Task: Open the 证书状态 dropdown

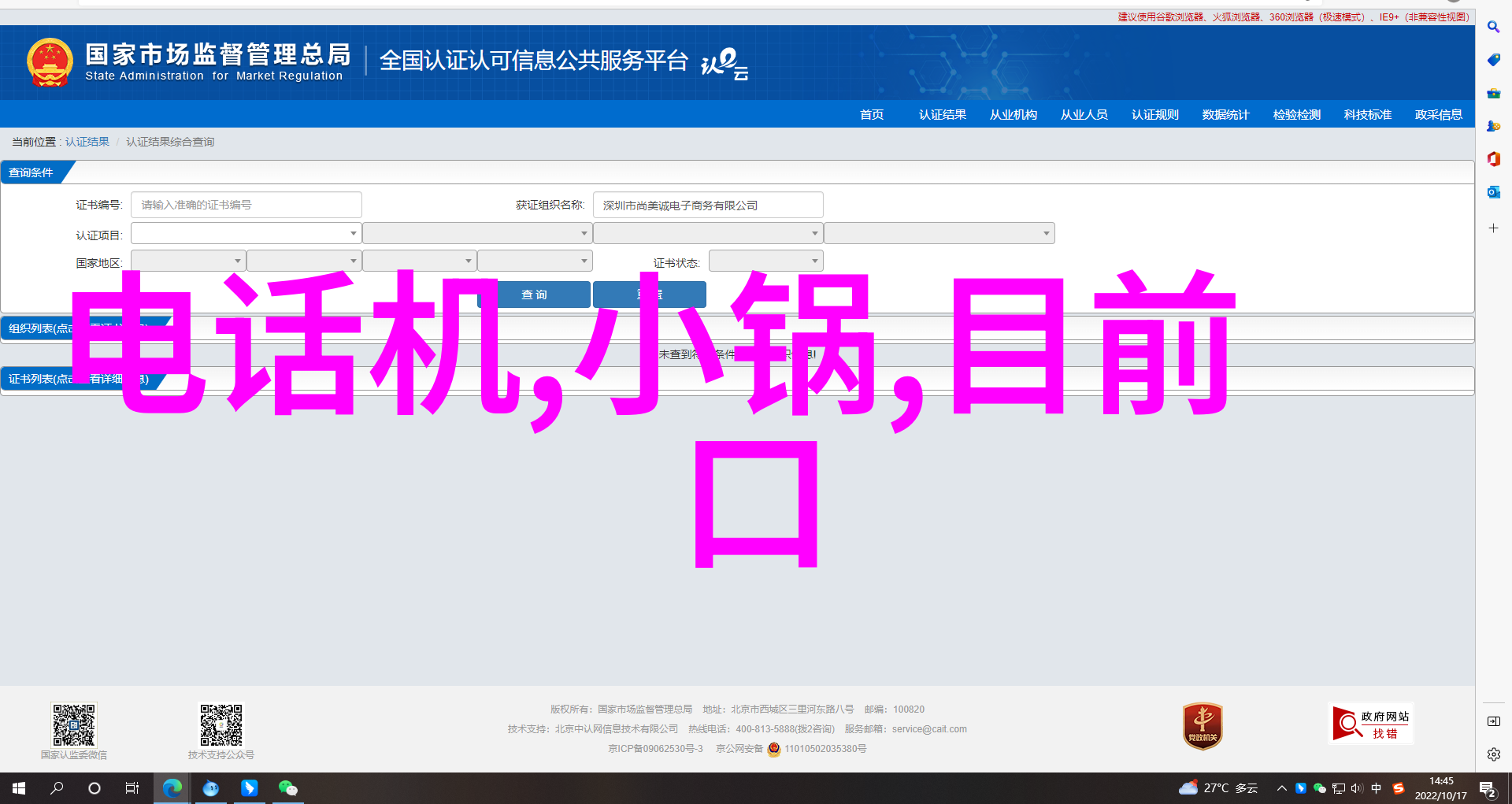Action: (765, 261)
